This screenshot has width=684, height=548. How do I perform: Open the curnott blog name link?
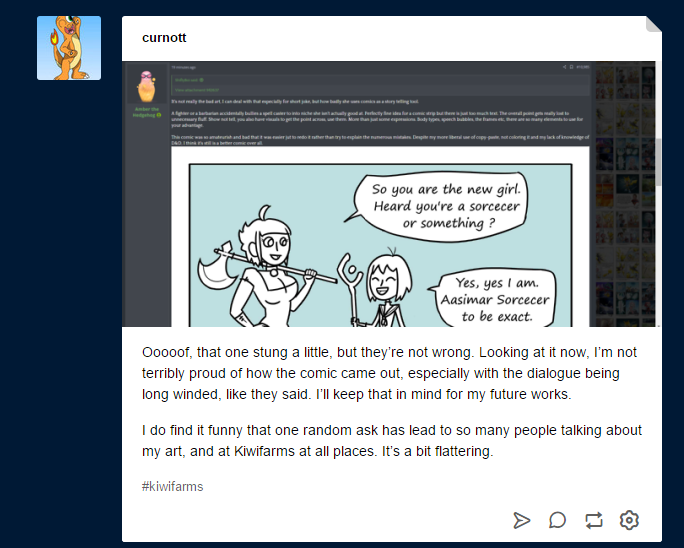164,38
